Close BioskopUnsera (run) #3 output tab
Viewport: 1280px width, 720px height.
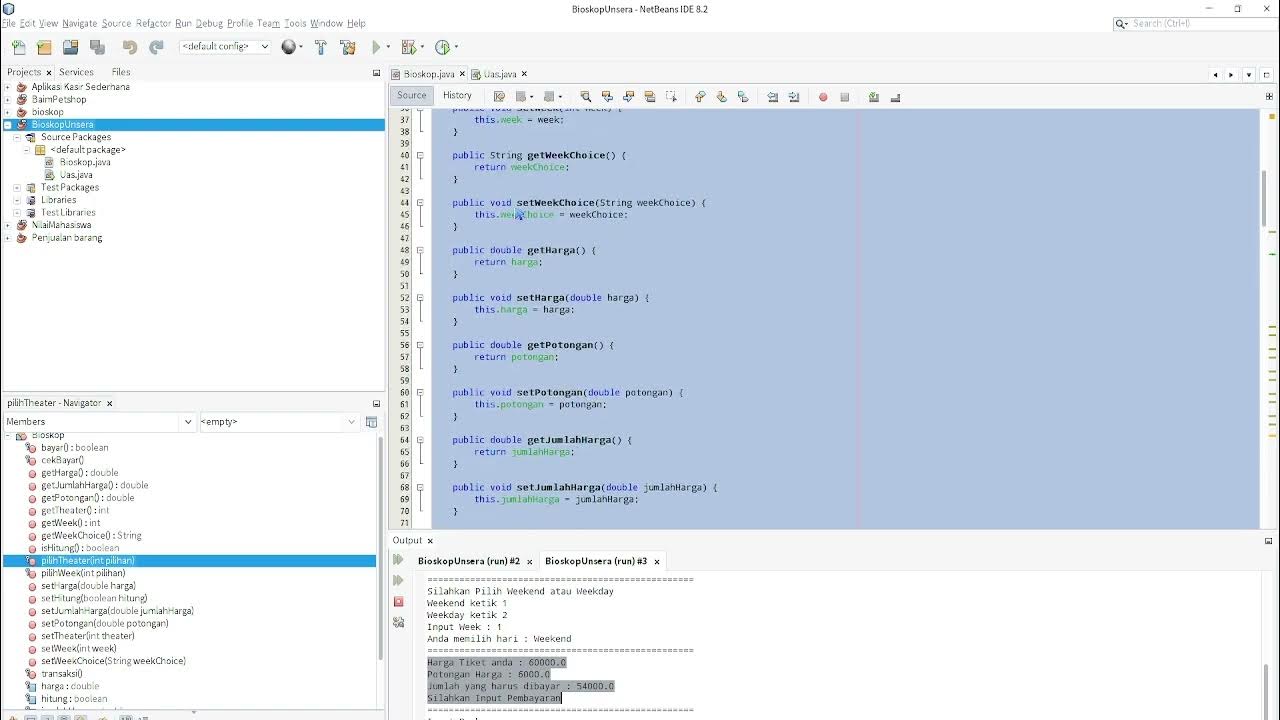pyautogui.click(x=657, y=562)
